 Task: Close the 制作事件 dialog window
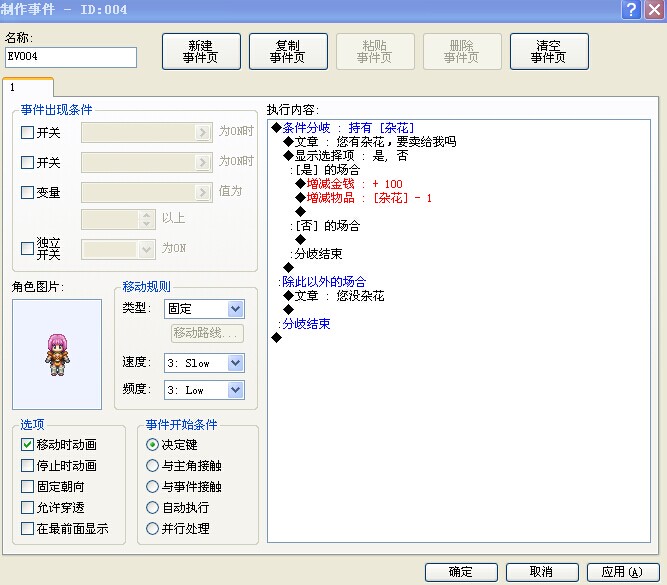click(x=654, y=9)
